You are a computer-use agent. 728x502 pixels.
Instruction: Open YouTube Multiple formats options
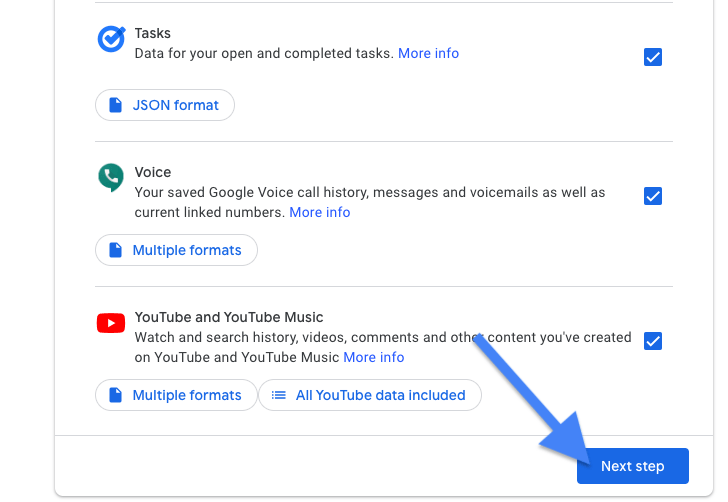176,395
